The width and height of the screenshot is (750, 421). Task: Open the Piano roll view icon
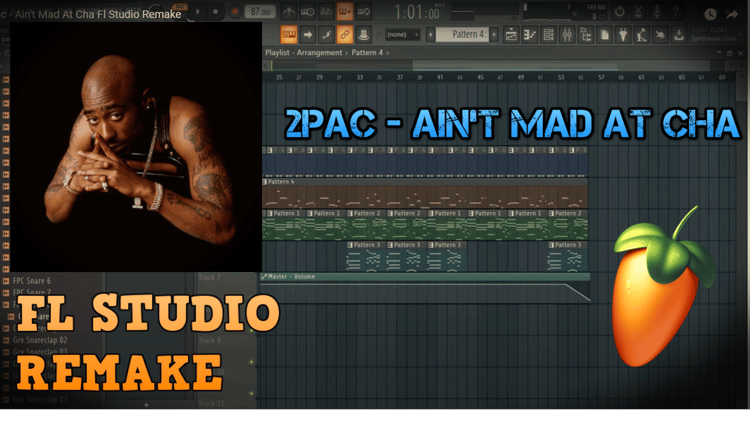point(530,34)
